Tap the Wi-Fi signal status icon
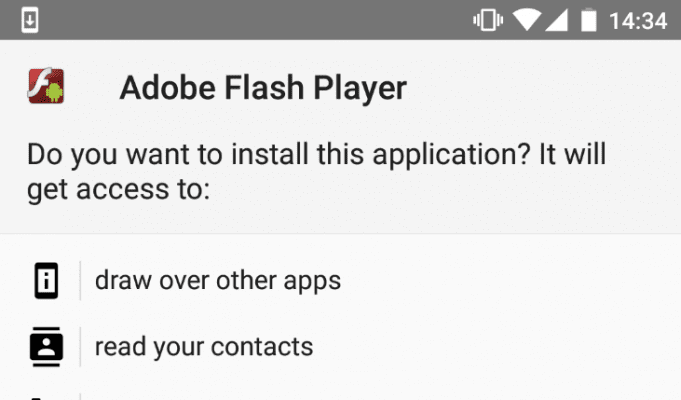The height and width of the screenshot is (400, 681). 527,20
